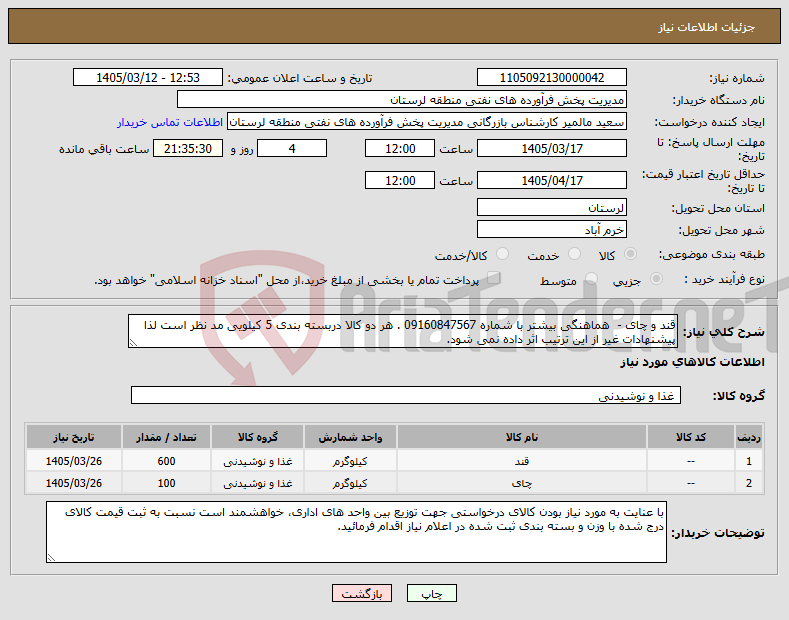Click the announcement date field 1405/03/12 - 12:53
Screen dimensions: 789x620
coord(148,78)
